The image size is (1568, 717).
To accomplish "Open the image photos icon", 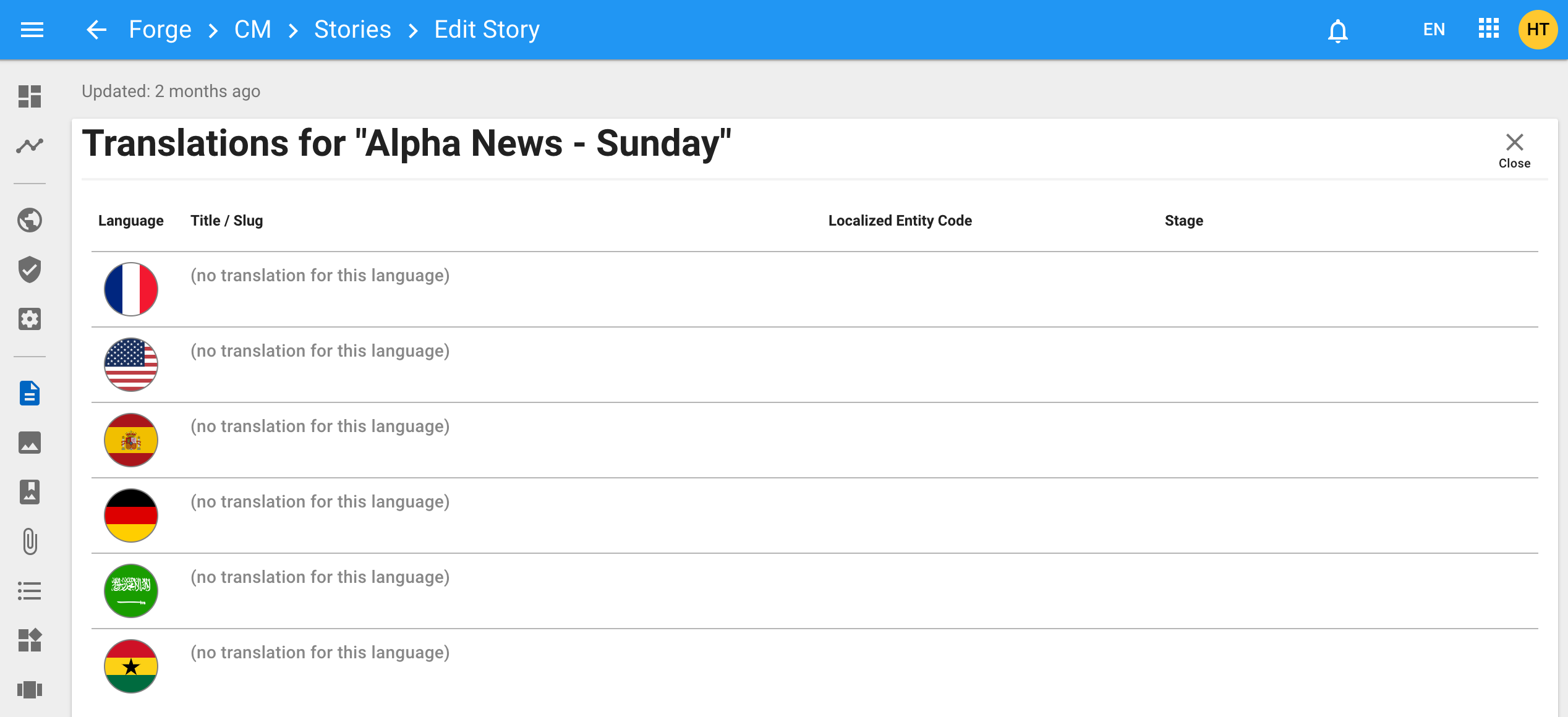I will pyautogui.click(x=30, y=443).
